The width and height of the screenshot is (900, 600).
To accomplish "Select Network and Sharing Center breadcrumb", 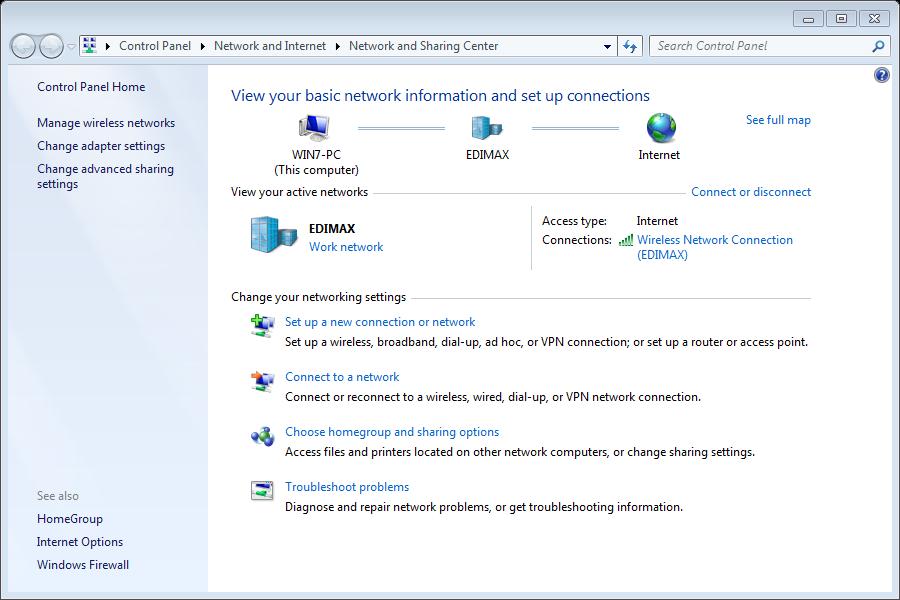I will pyautogui.click(x=424, y=46).
